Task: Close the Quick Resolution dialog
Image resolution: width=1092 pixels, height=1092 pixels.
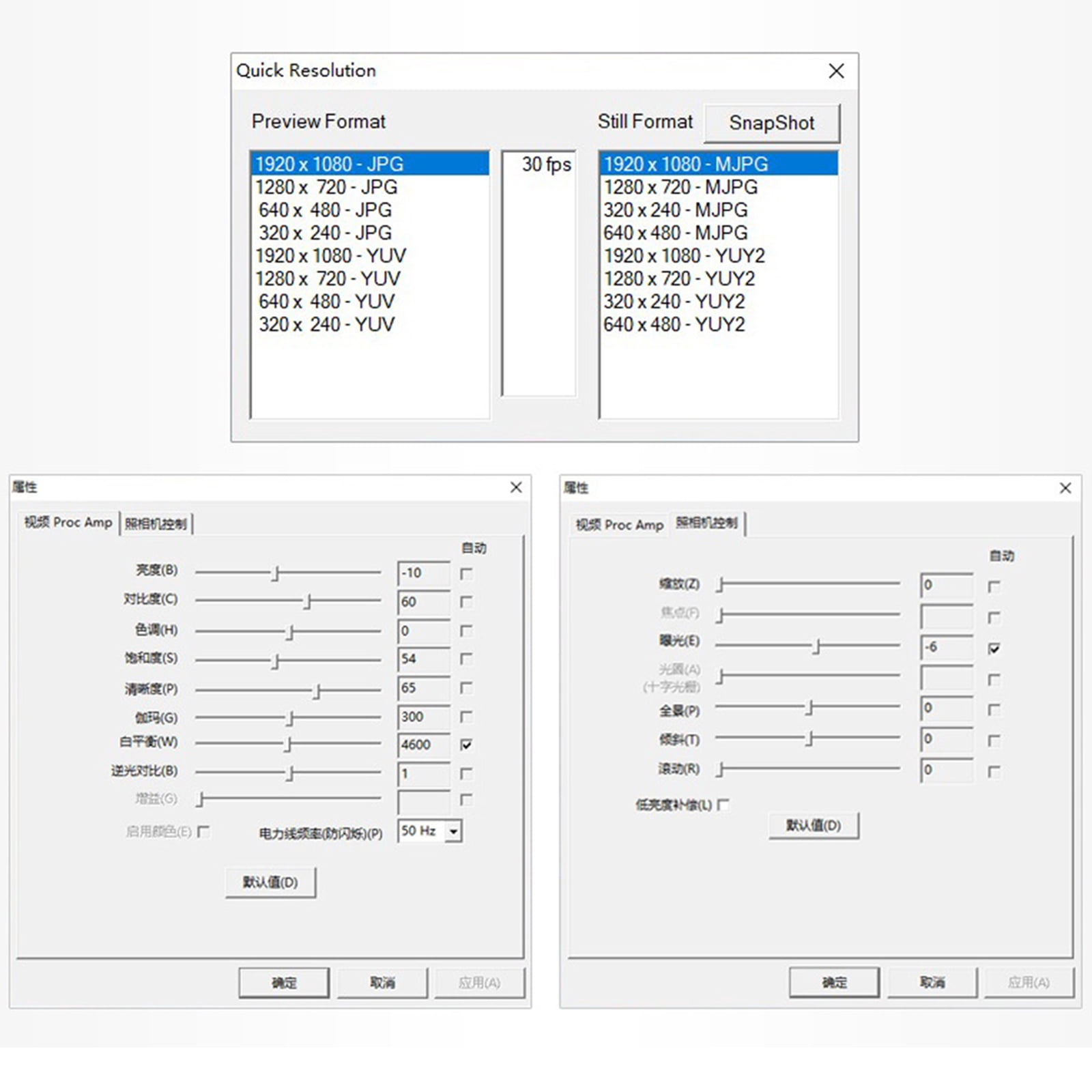Action: pos(836,71)
